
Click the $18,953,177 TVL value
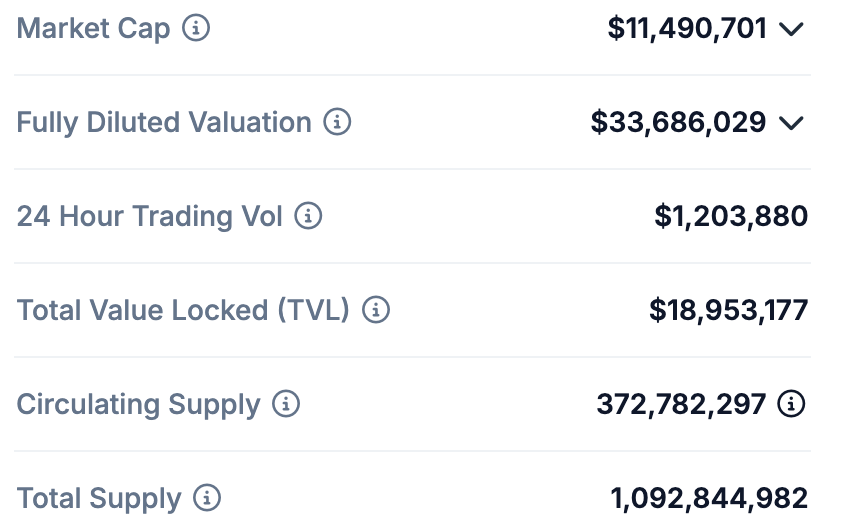728,310
